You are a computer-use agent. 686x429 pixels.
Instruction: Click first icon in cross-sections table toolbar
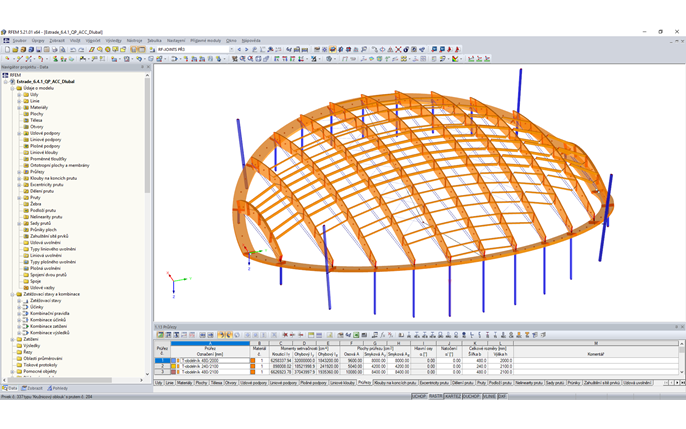click(x=160, y=335)
